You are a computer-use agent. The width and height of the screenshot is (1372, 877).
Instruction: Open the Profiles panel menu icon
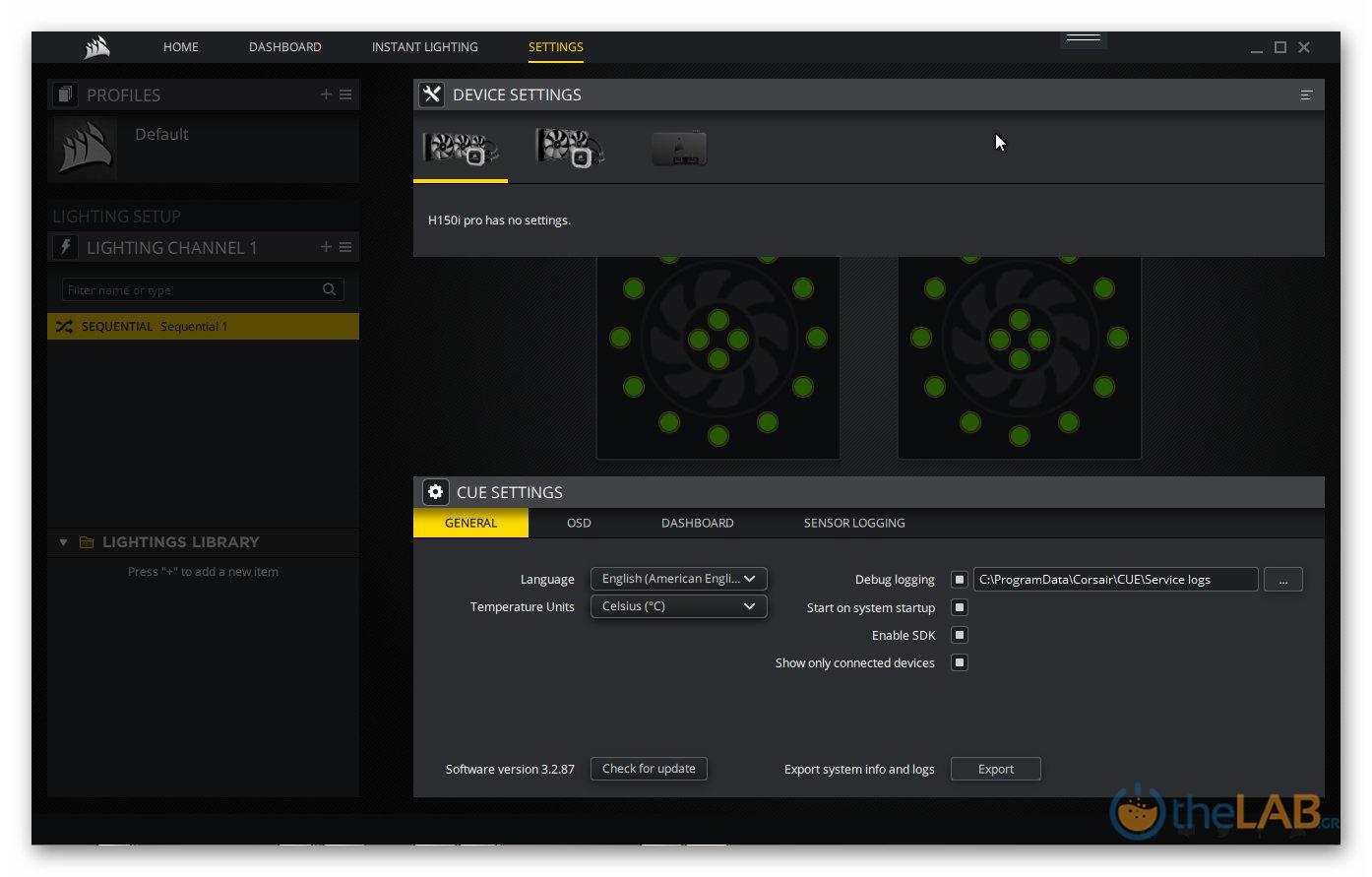(x=345, y=94)
